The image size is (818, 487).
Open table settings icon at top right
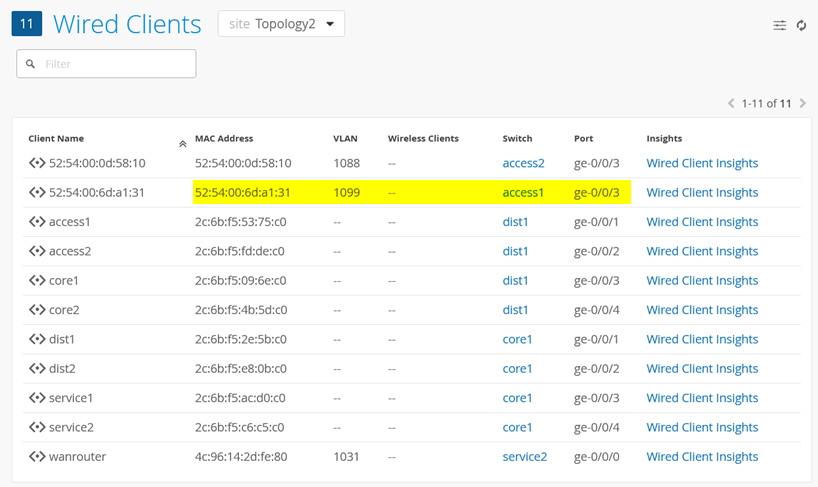point(779,25)
